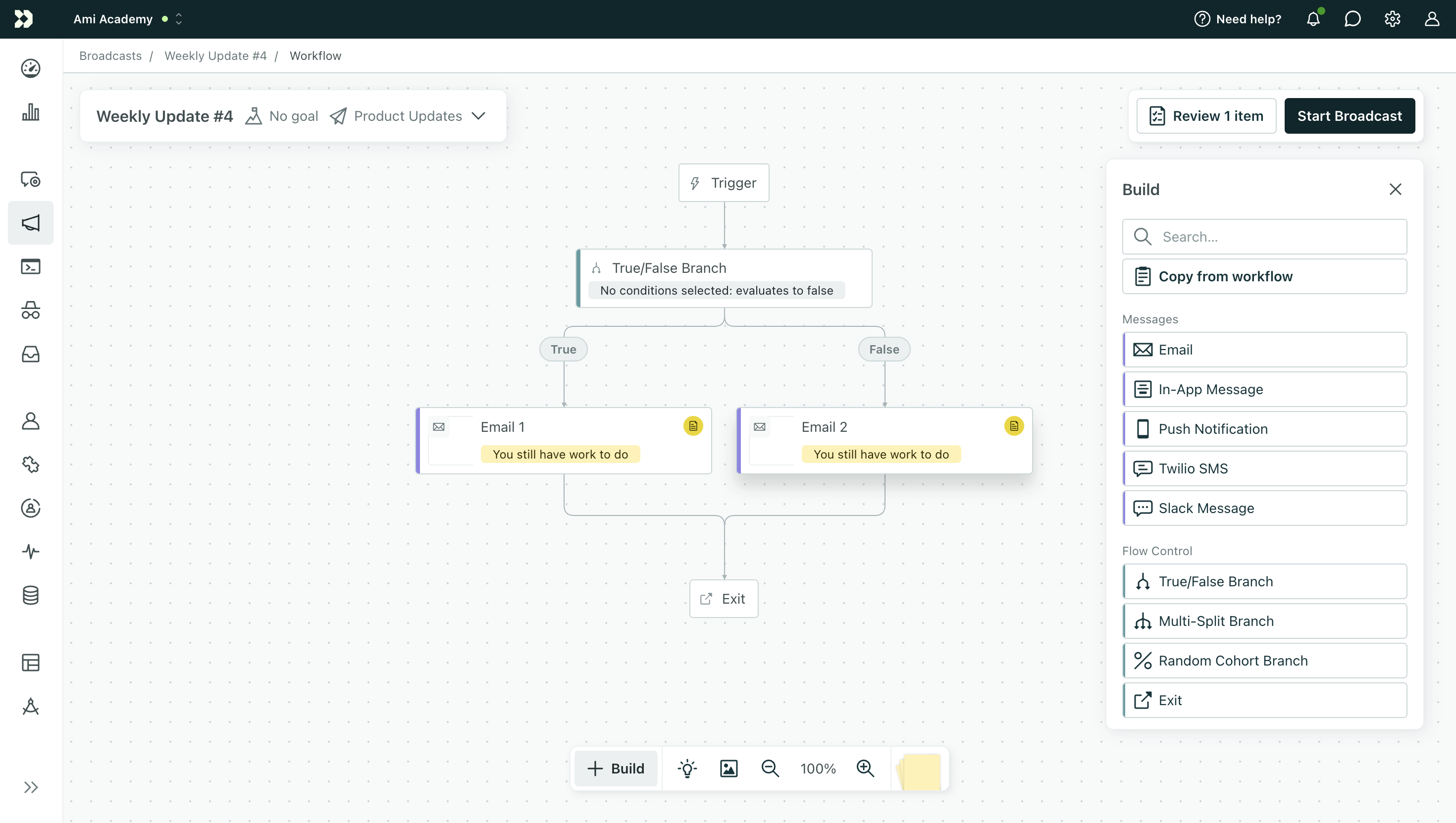Expand the Weekly Update #4 header chevron

click(478, 116)
